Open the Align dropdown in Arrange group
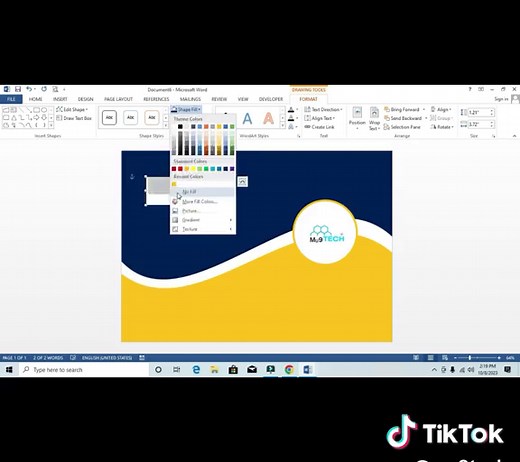Image resolution: width=520 pixels, height=462 pixels. (441, 109)
